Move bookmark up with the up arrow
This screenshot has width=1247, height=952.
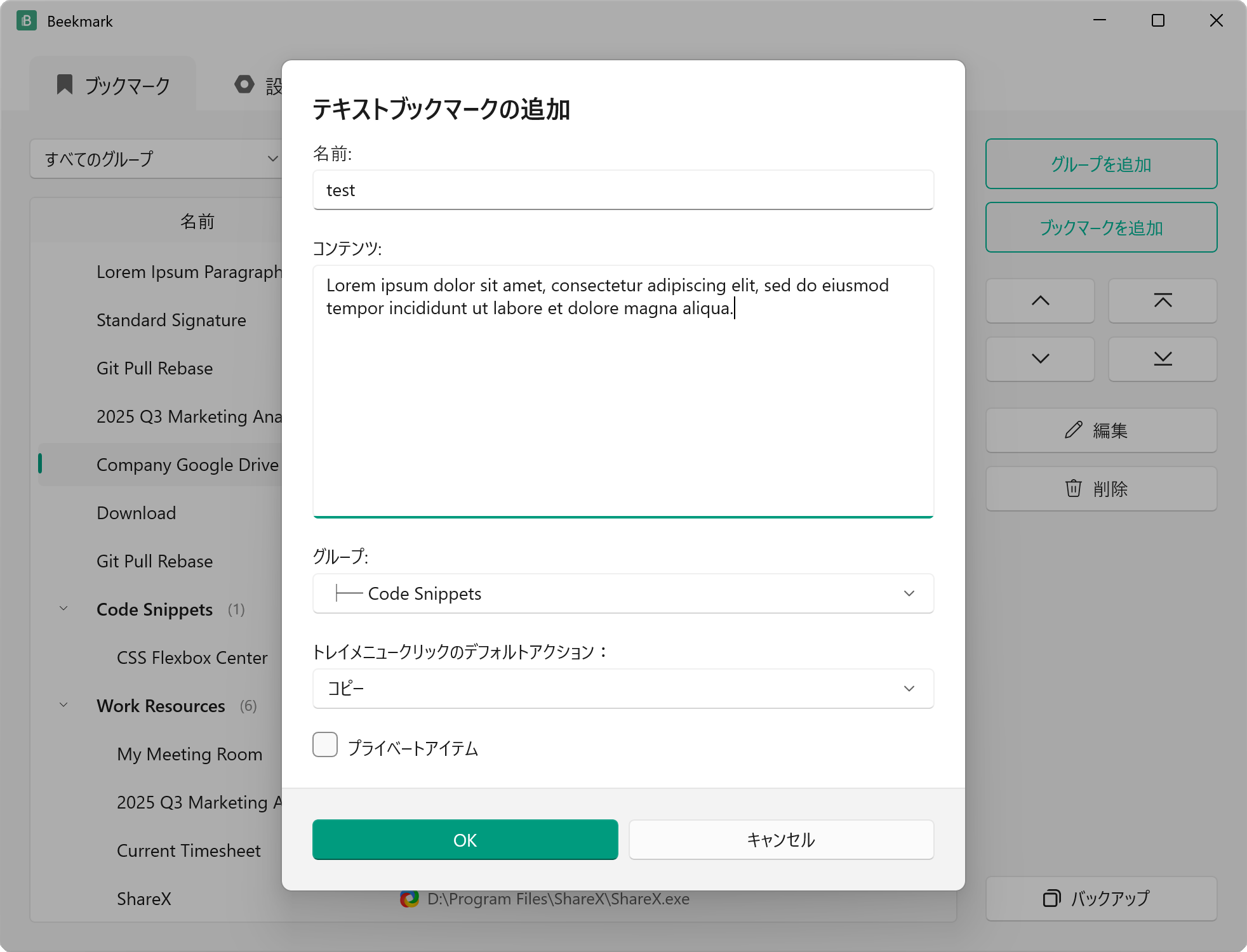click(1040, 301)
